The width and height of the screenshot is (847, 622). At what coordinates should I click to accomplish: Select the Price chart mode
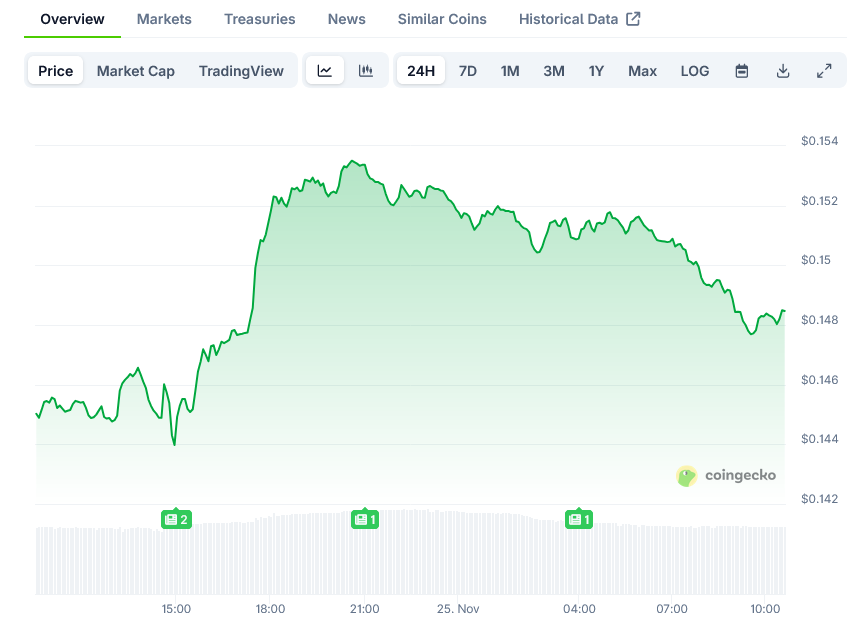point(56,71)
